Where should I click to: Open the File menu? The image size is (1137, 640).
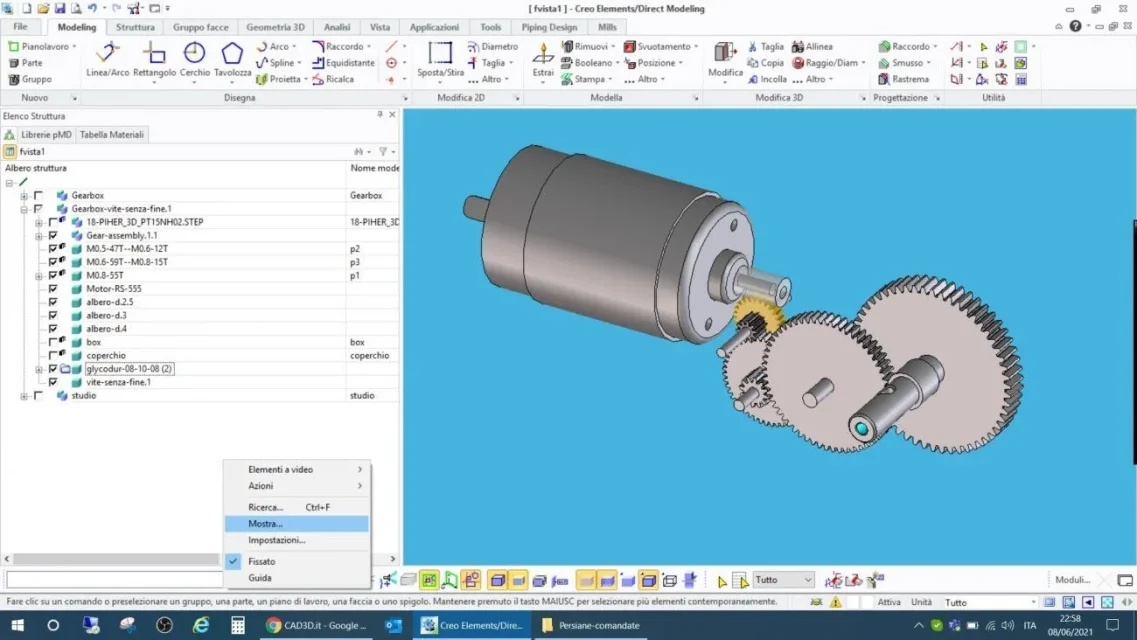20,27
